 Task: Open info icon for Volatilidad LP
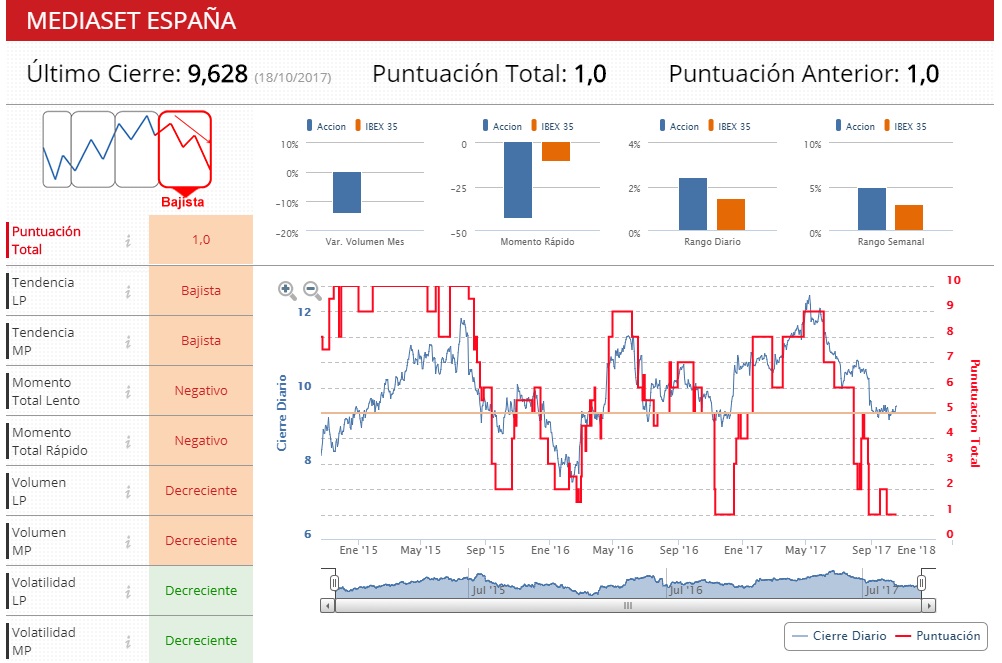click(x=128, y=591)
